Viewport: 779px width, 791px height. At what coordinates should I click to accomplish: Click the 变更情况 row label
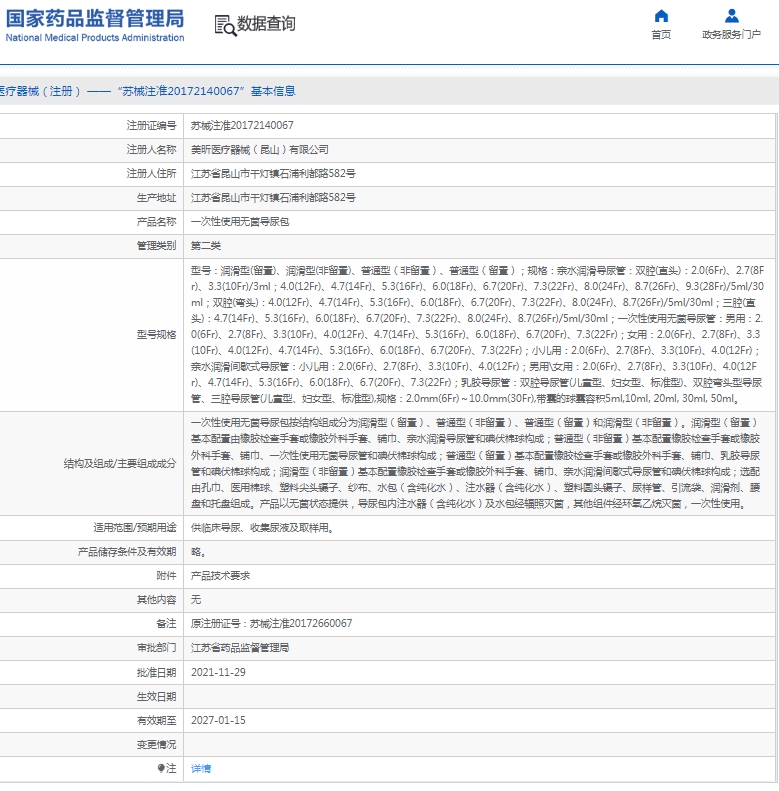point(156,744)
